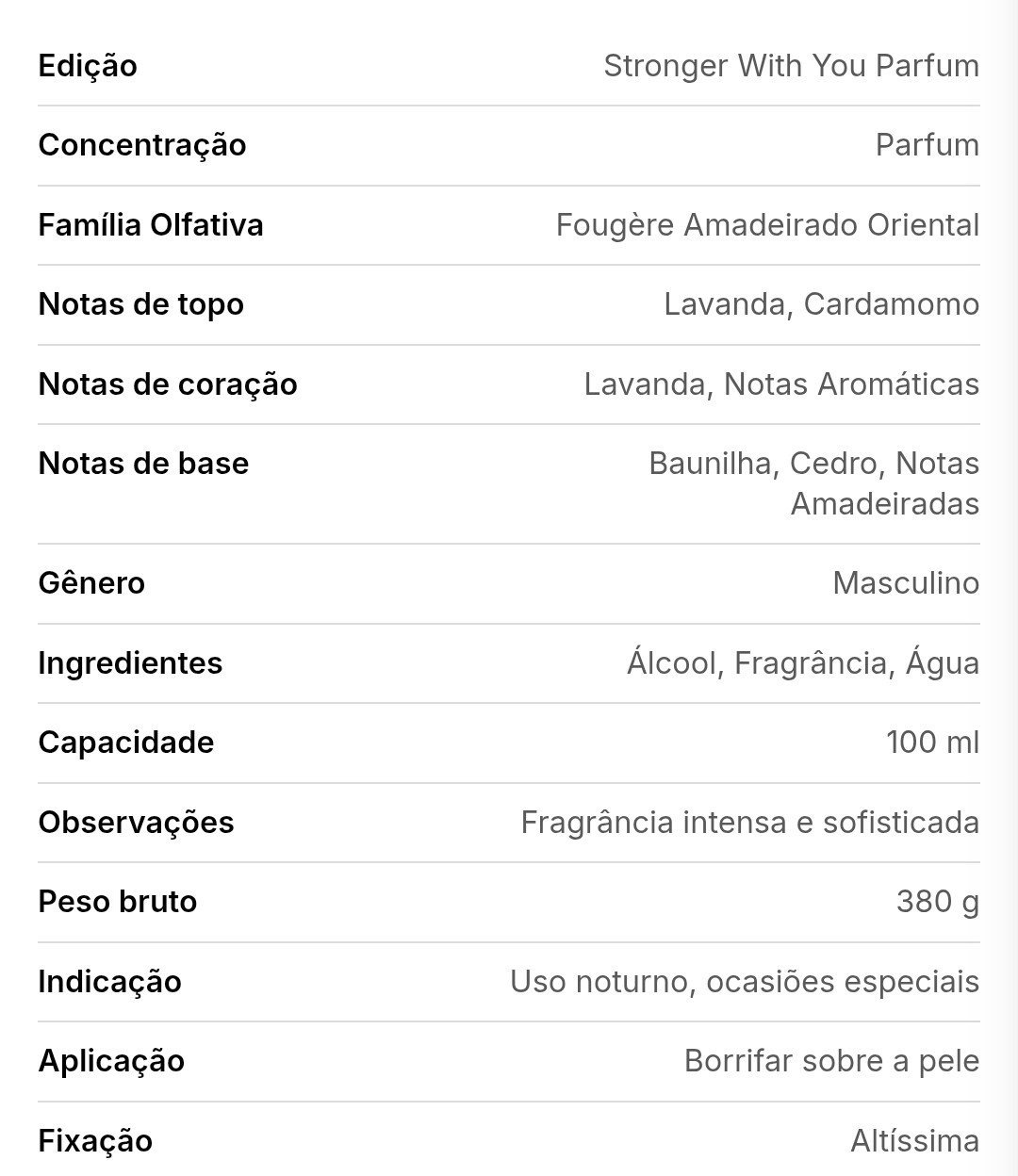Select the 'Altíssima' fixation value

[914, 1141]
